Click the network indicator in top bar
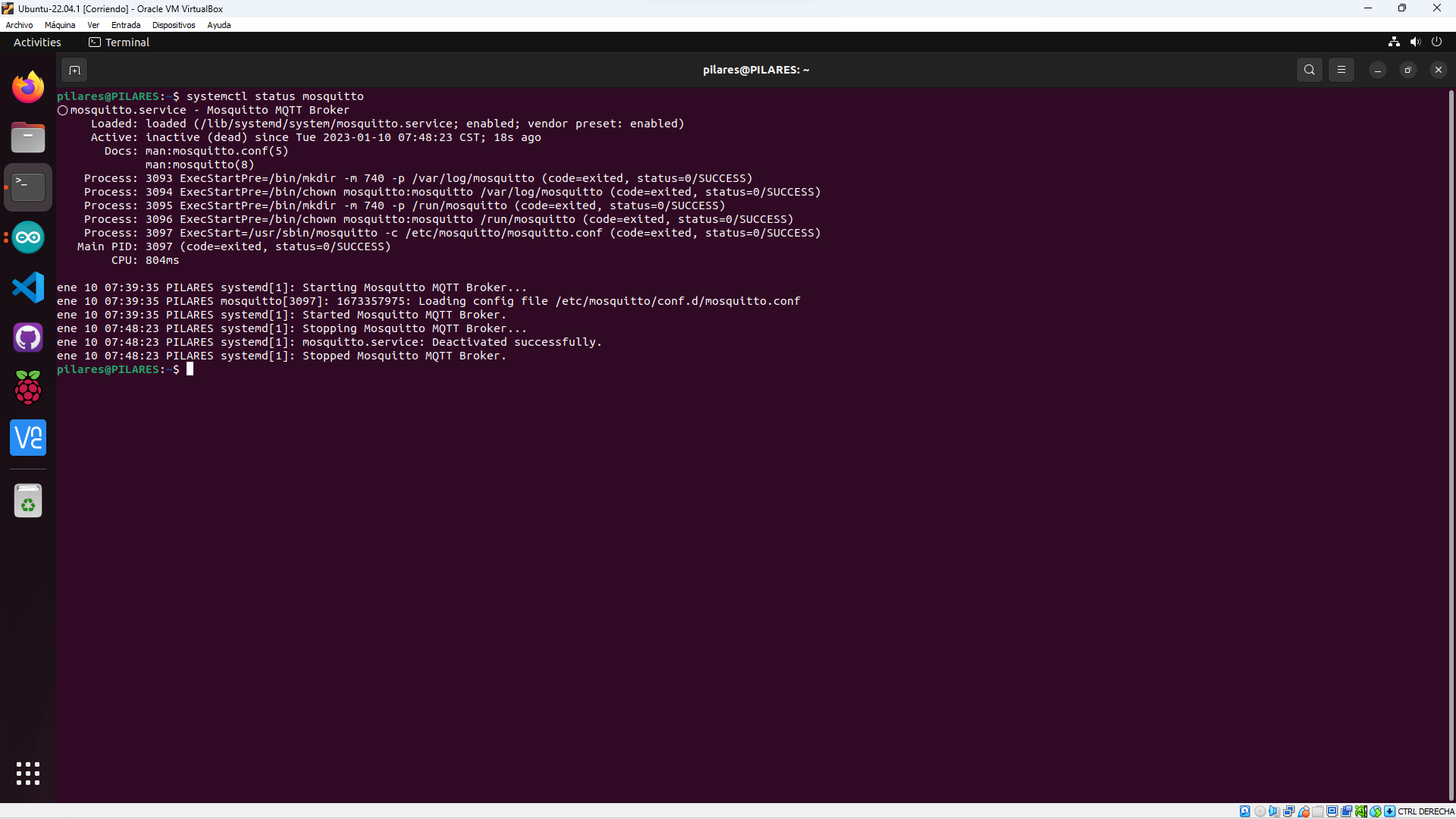This screenshot has height=819, width=1456. tap(1394, 42)
